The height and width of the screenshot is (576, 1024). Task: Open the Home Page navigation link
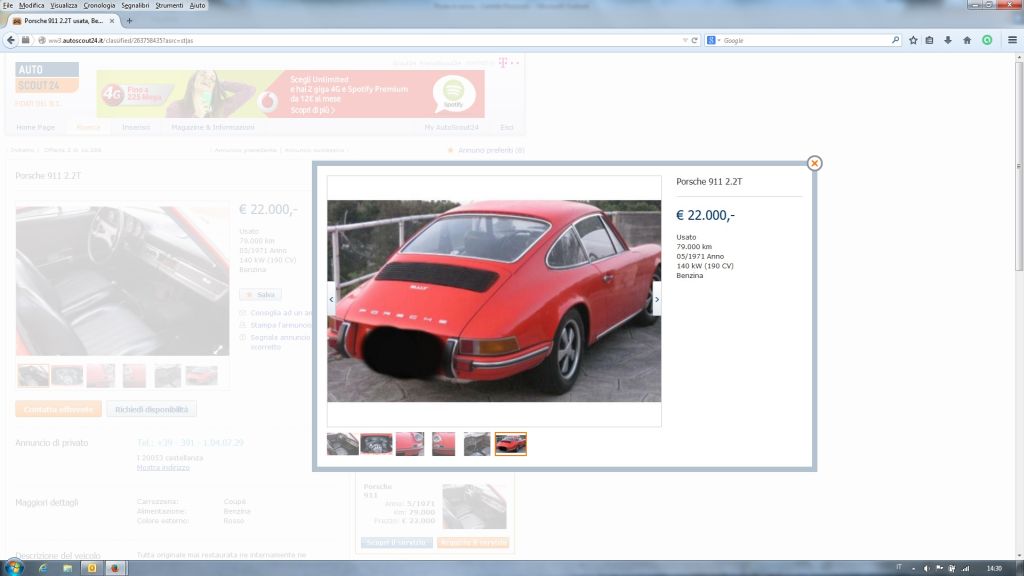pos(35,127)
